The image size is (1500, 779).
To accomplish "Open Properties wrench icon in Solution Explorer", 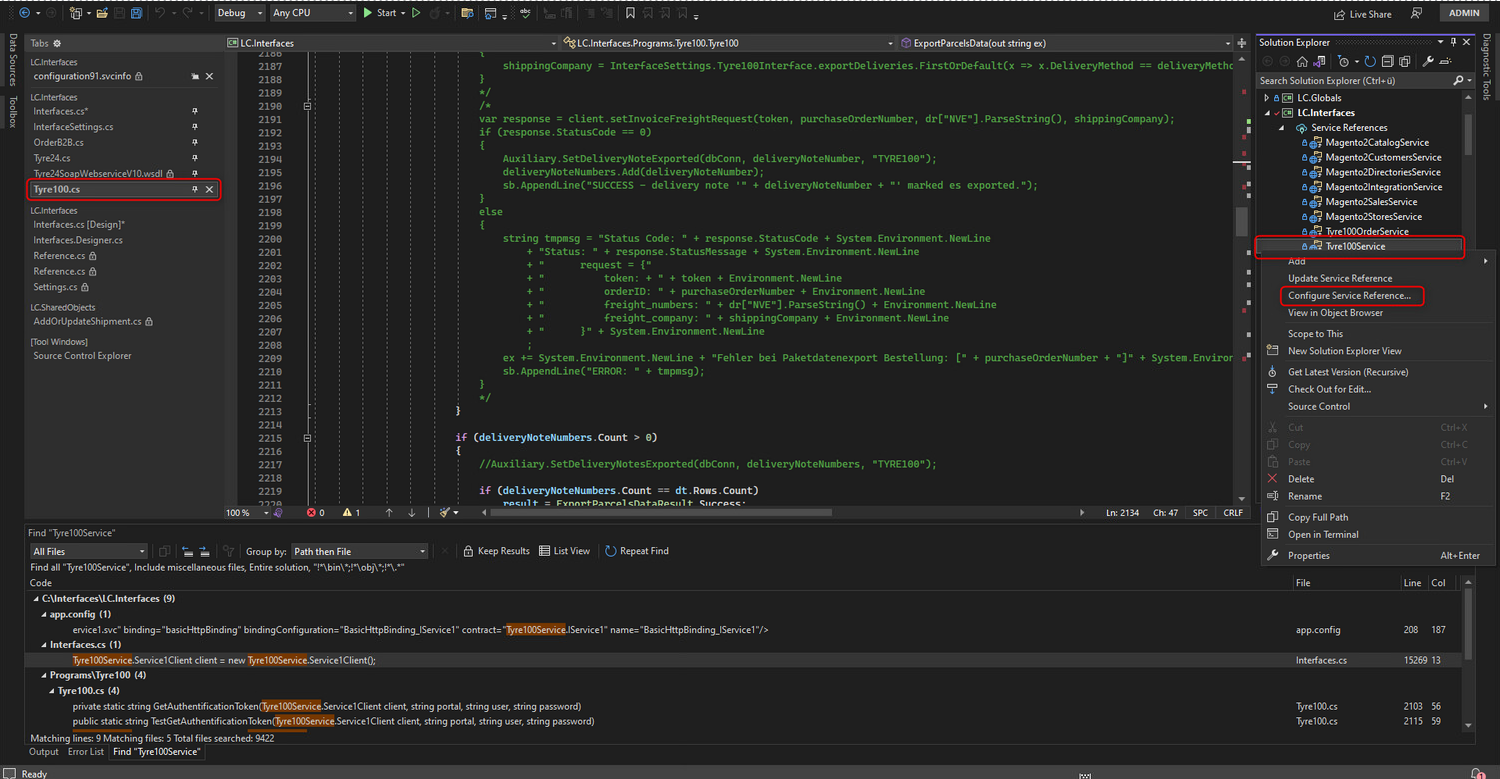I will pyautogui.click(x=1428, y=61).
